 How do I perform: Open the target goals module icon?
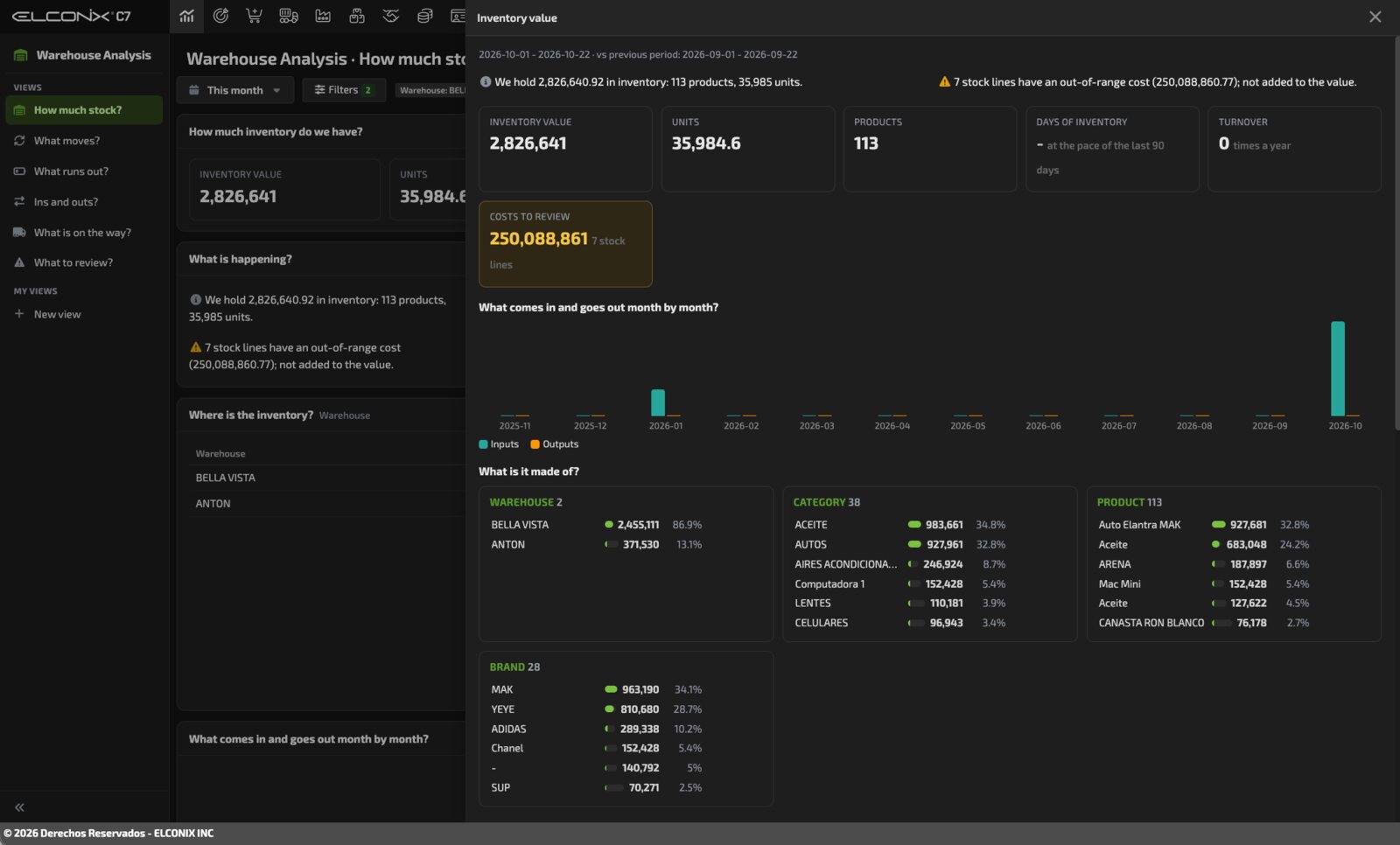point(220,16)
